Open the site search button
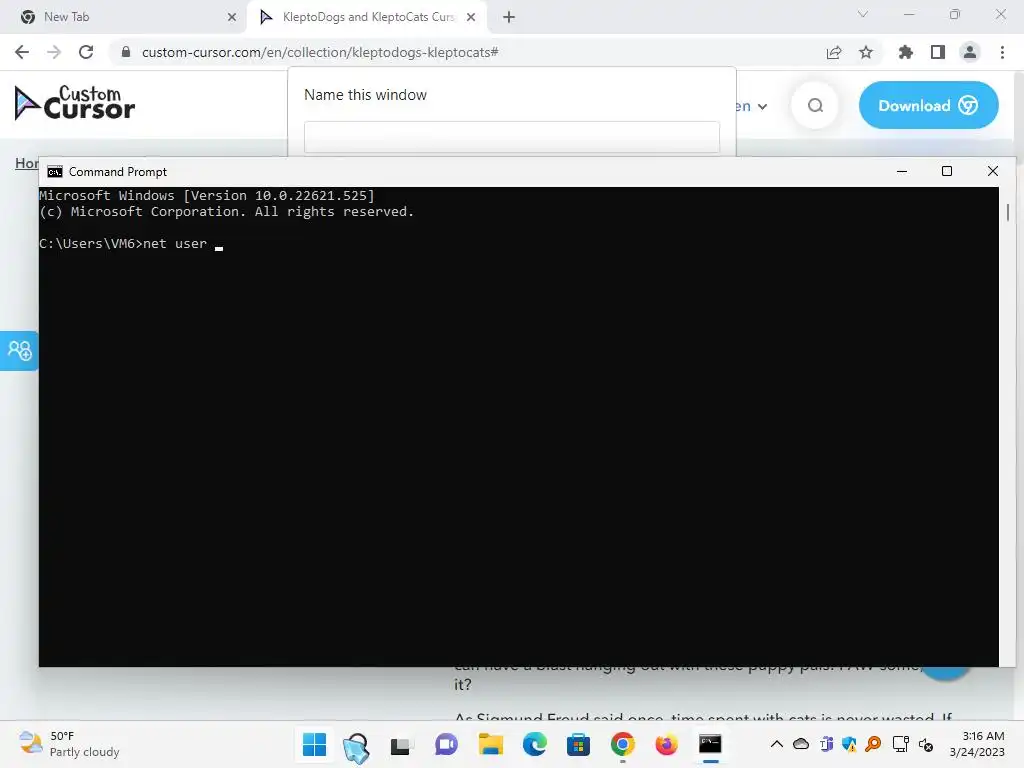The image size is (1024, 768). point(815,105)
